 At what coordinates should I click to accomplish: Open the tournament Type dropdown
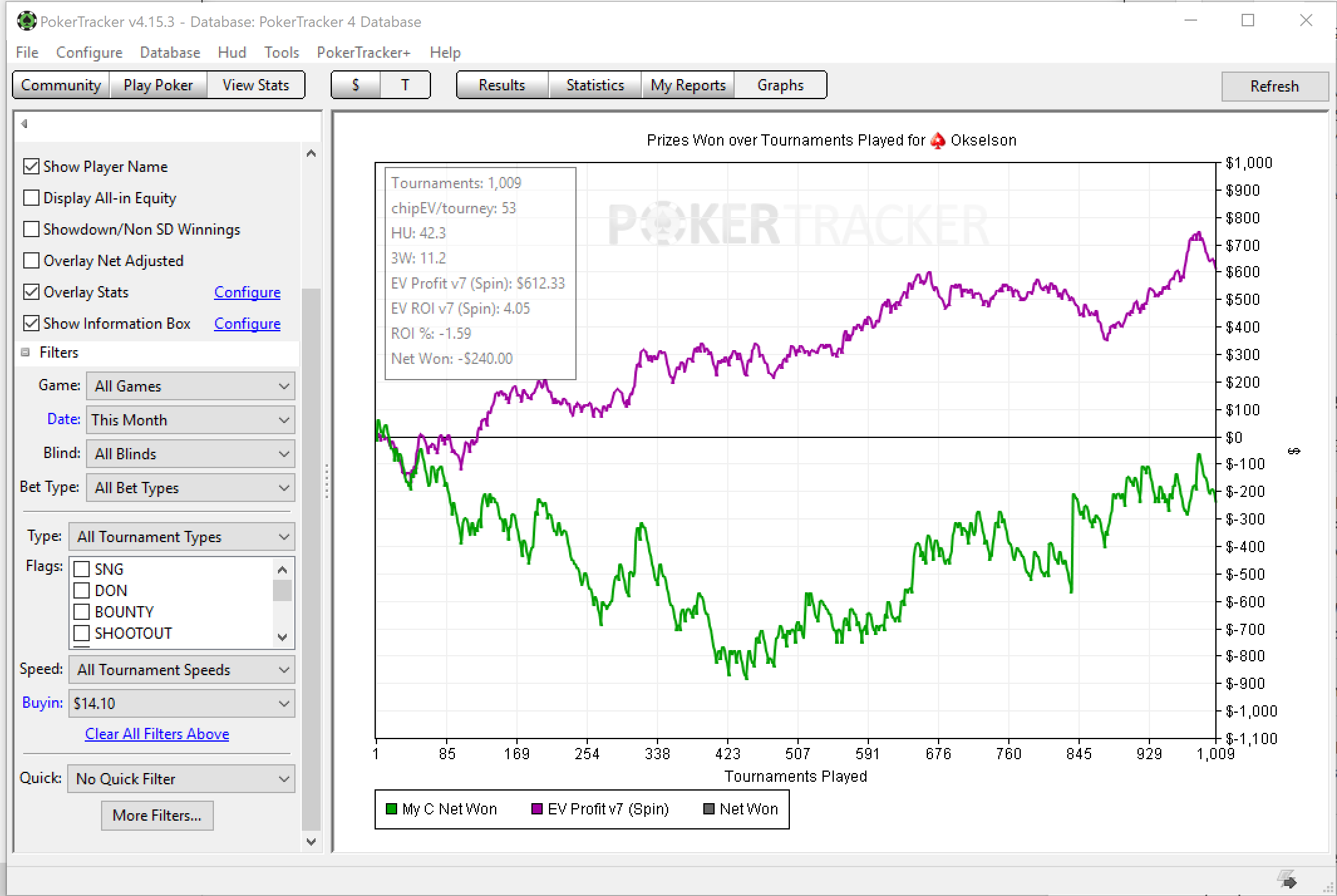pos(182,536)
